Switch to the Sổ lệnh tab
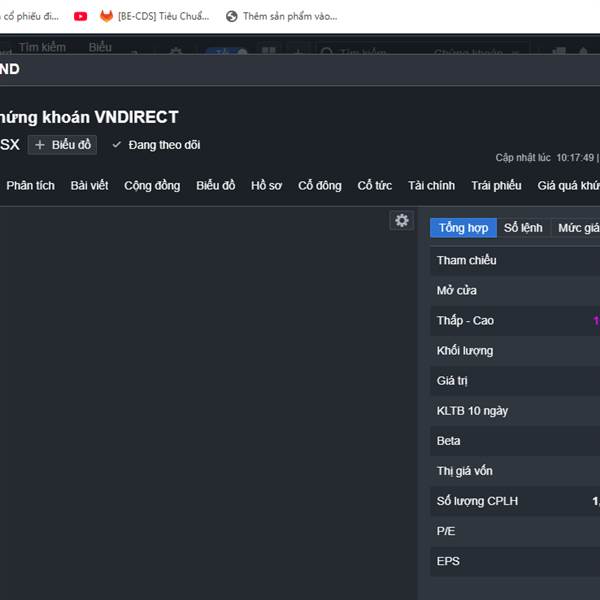The width and height of the screenshot is (600, 600). point(523,228)
